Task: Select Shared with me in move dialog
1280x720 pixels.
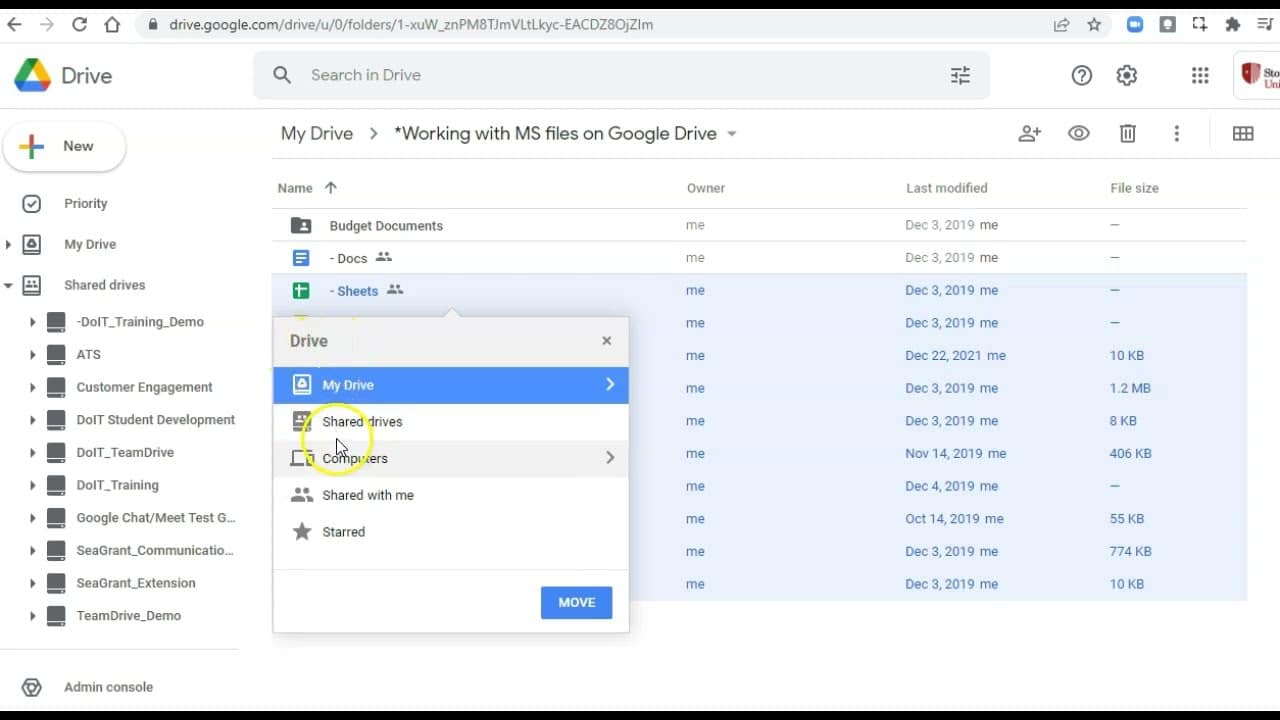Action: (x=451, y=495)
